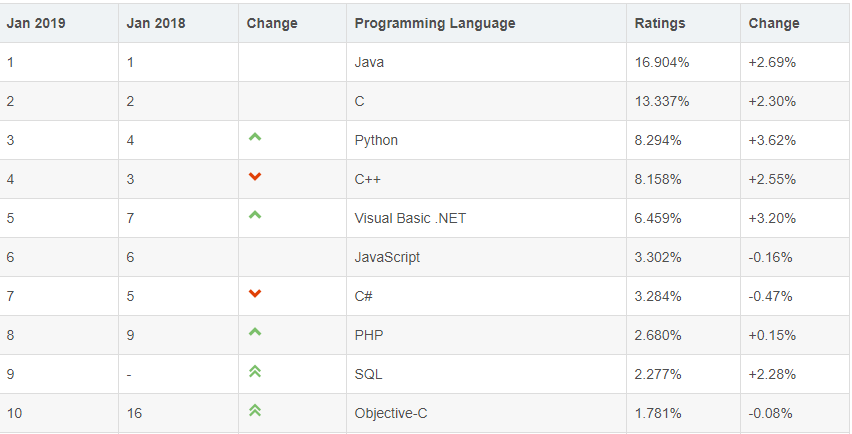Click the 2.680% rating value
Viewport: 852px width, 434px height.
click(658, 336)
